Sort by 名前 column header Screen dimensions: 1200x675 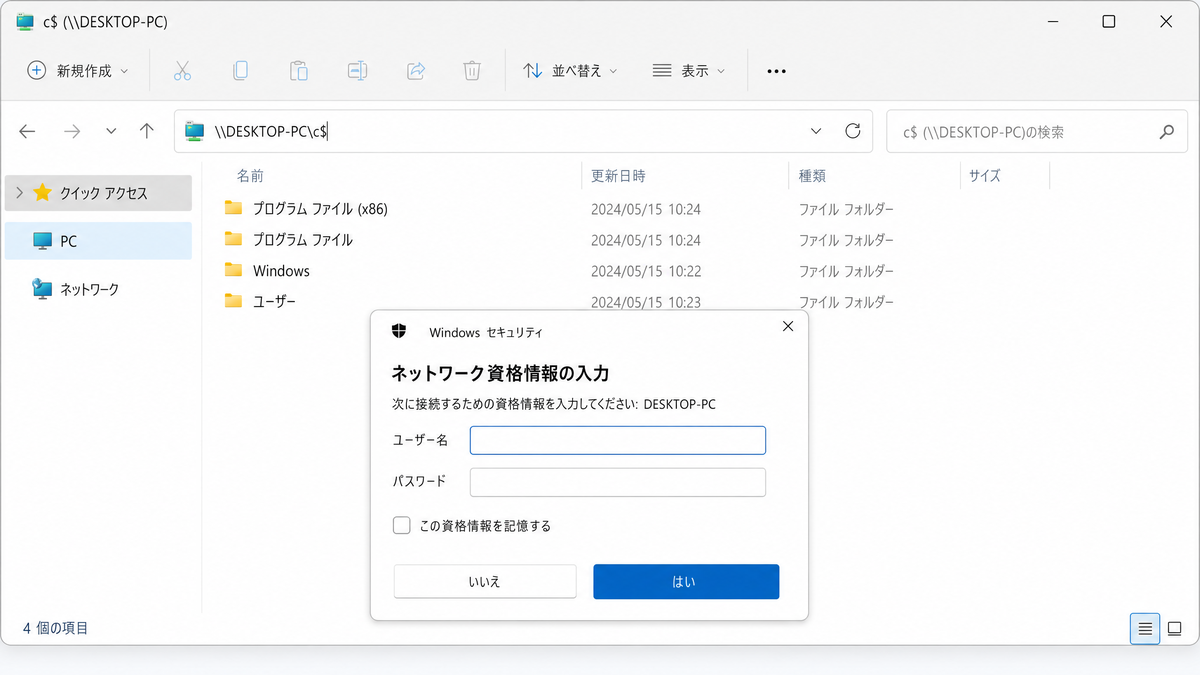[x=250, y=175]
